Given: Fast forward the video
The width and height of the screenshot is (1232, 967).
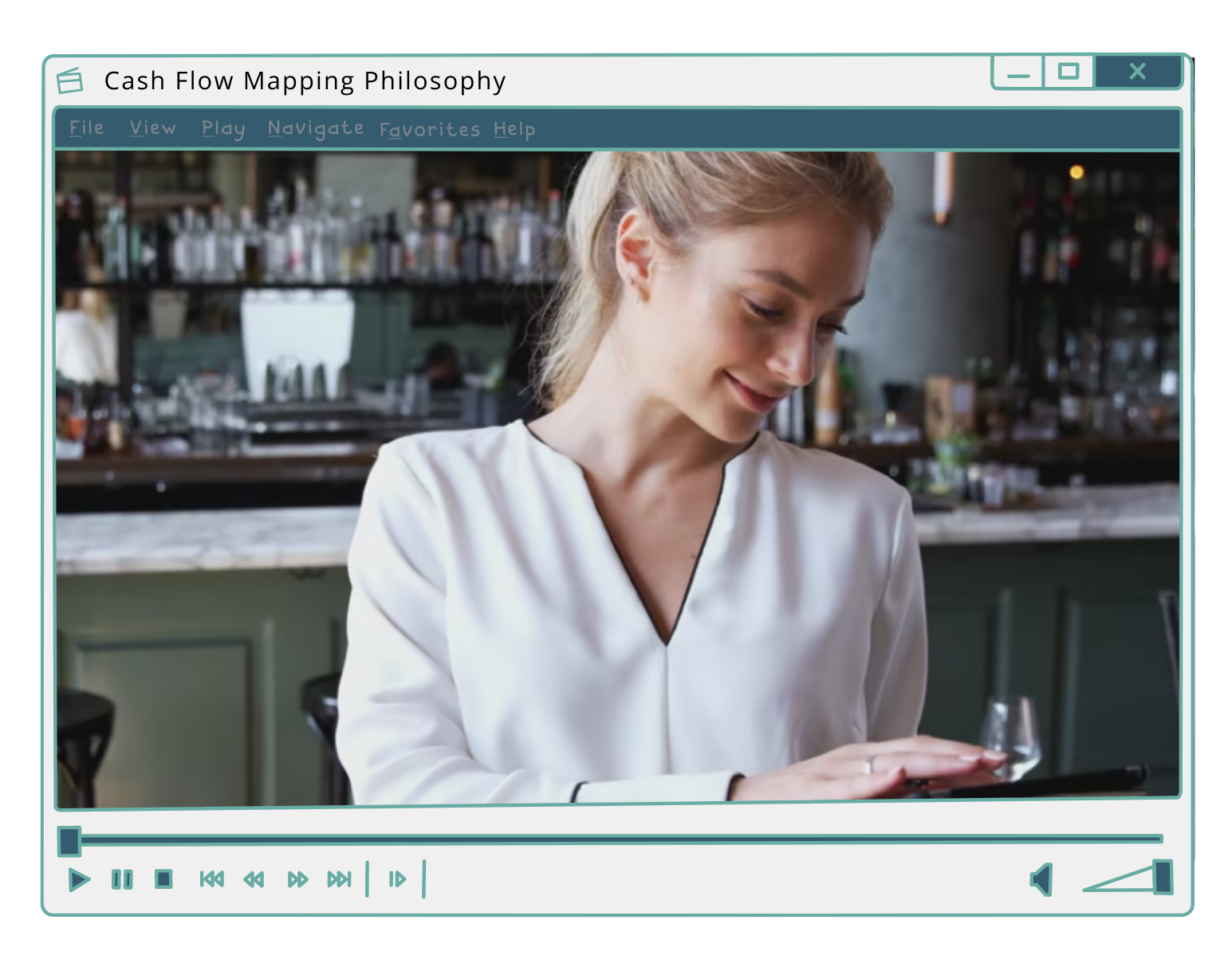Looking at the screenshot, I should coord(297,879).
